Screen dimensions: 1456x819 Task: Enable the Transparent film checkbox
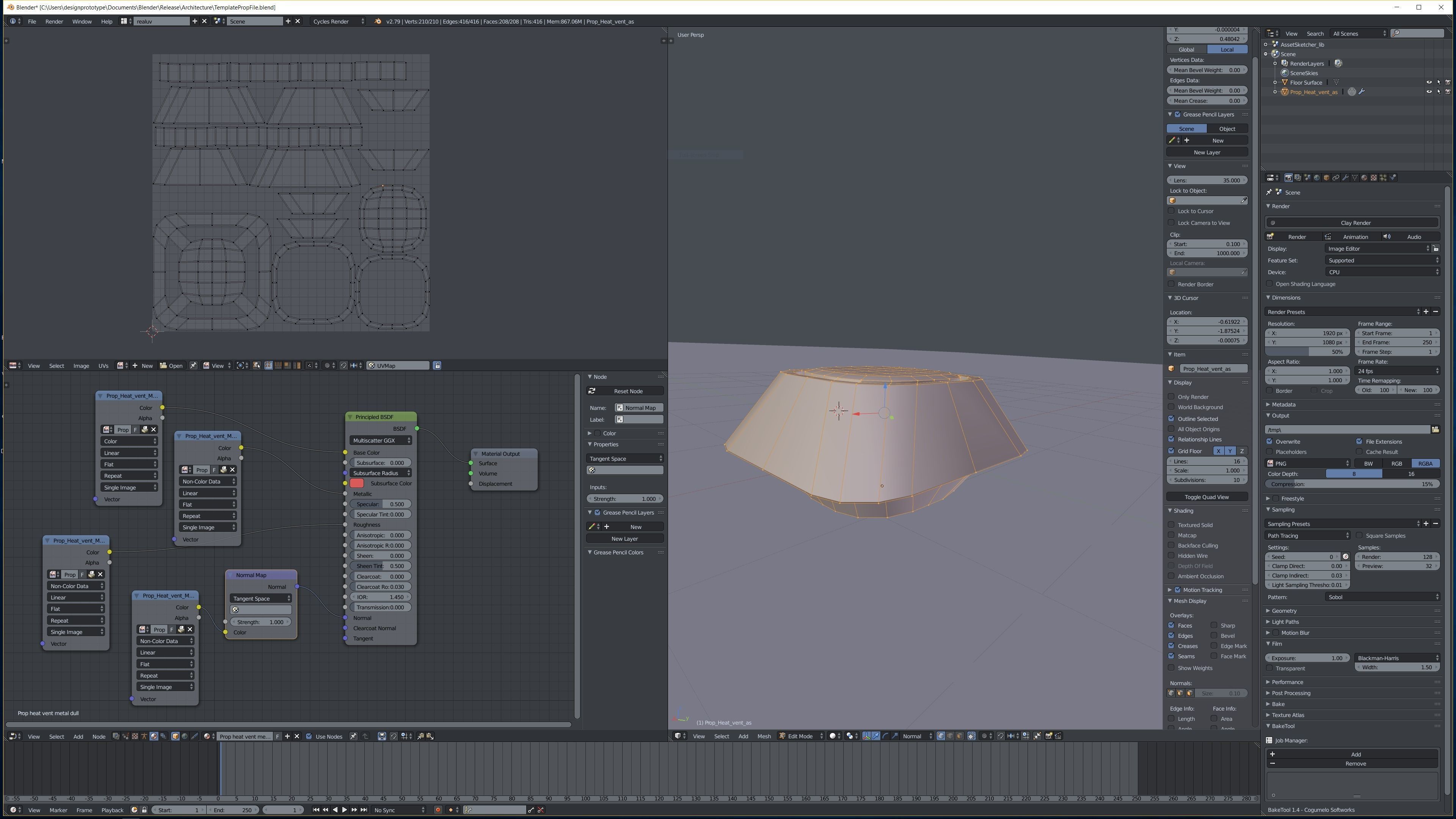[1270, 668]
